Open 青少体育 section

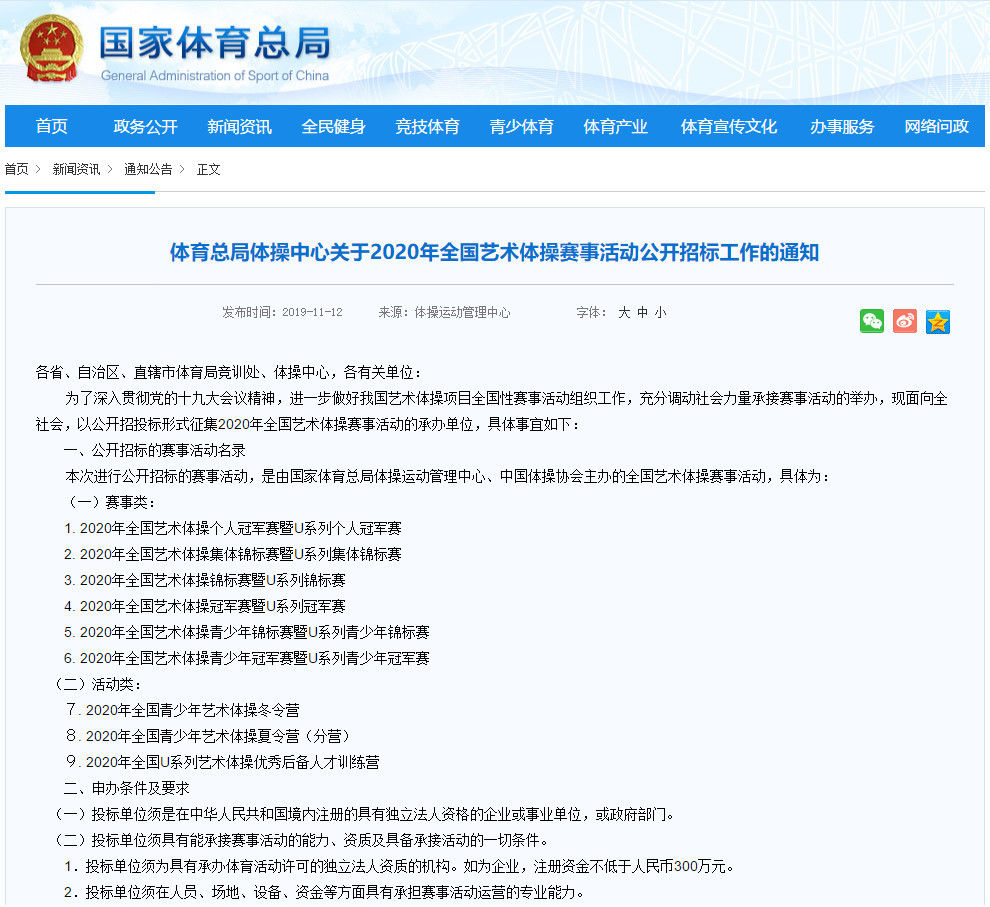tap(522, 126)
